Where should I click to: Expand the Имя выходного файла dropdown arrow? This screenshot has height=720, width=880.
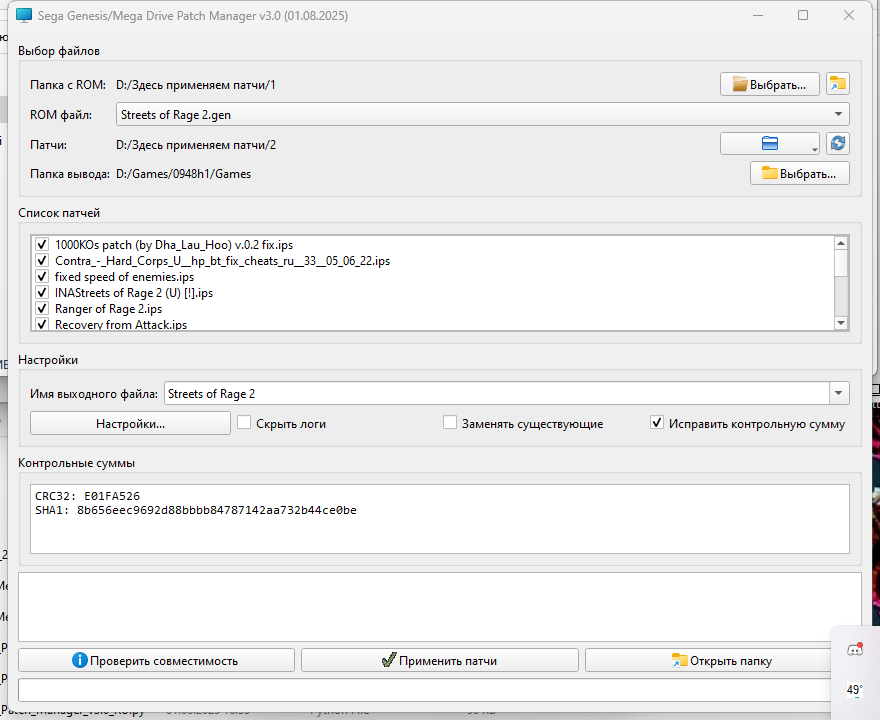tap(839, 393)
